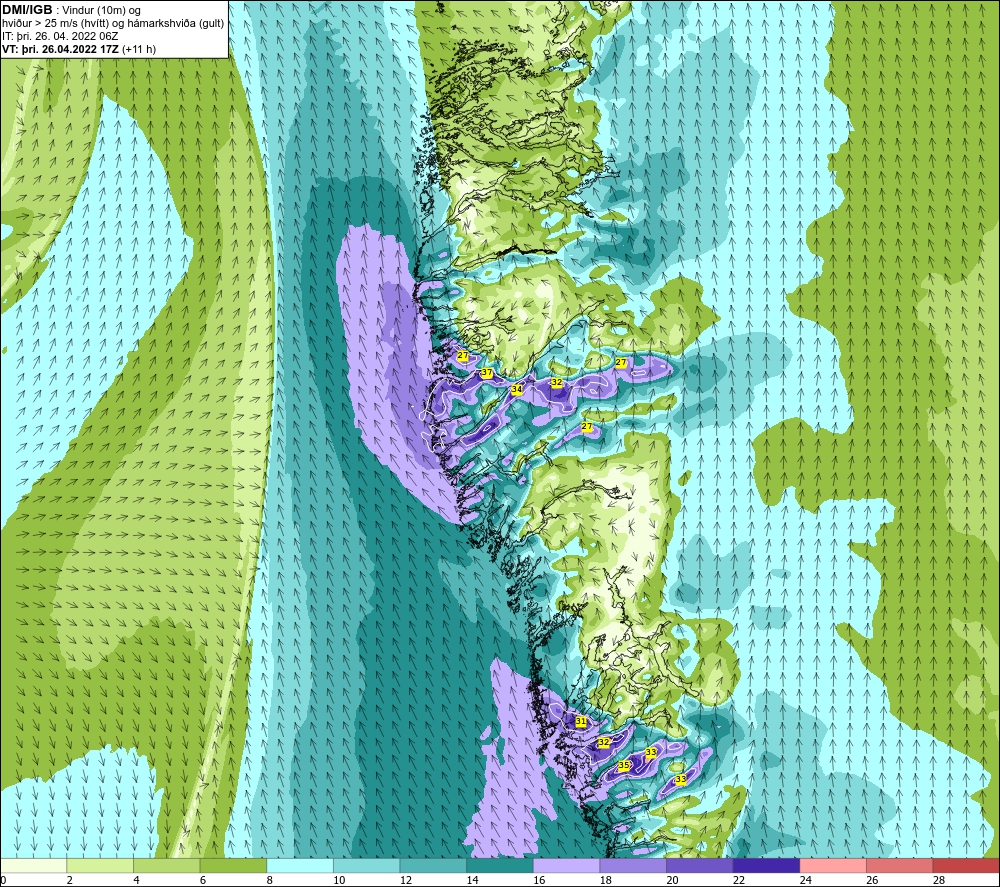Select the yellow max gust label 34

point(517,389)
